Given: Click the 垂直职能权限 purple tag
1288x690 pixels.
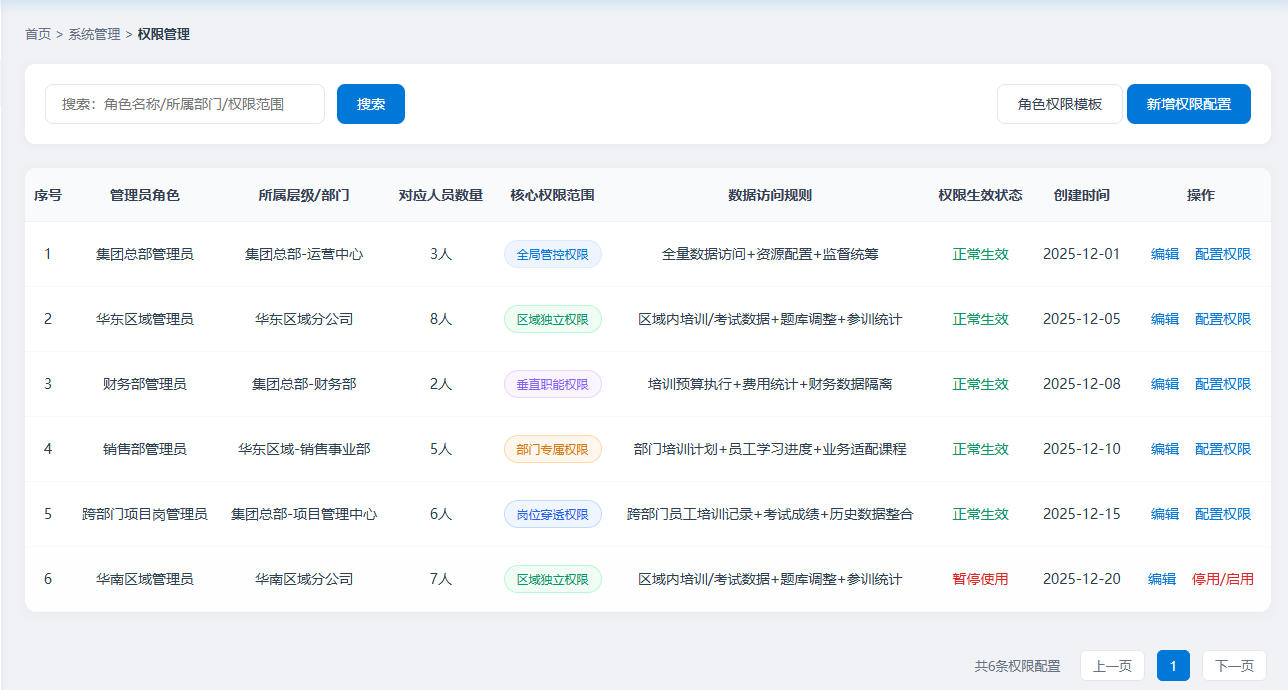Looking at the screenshot, I should click(552, 384).
